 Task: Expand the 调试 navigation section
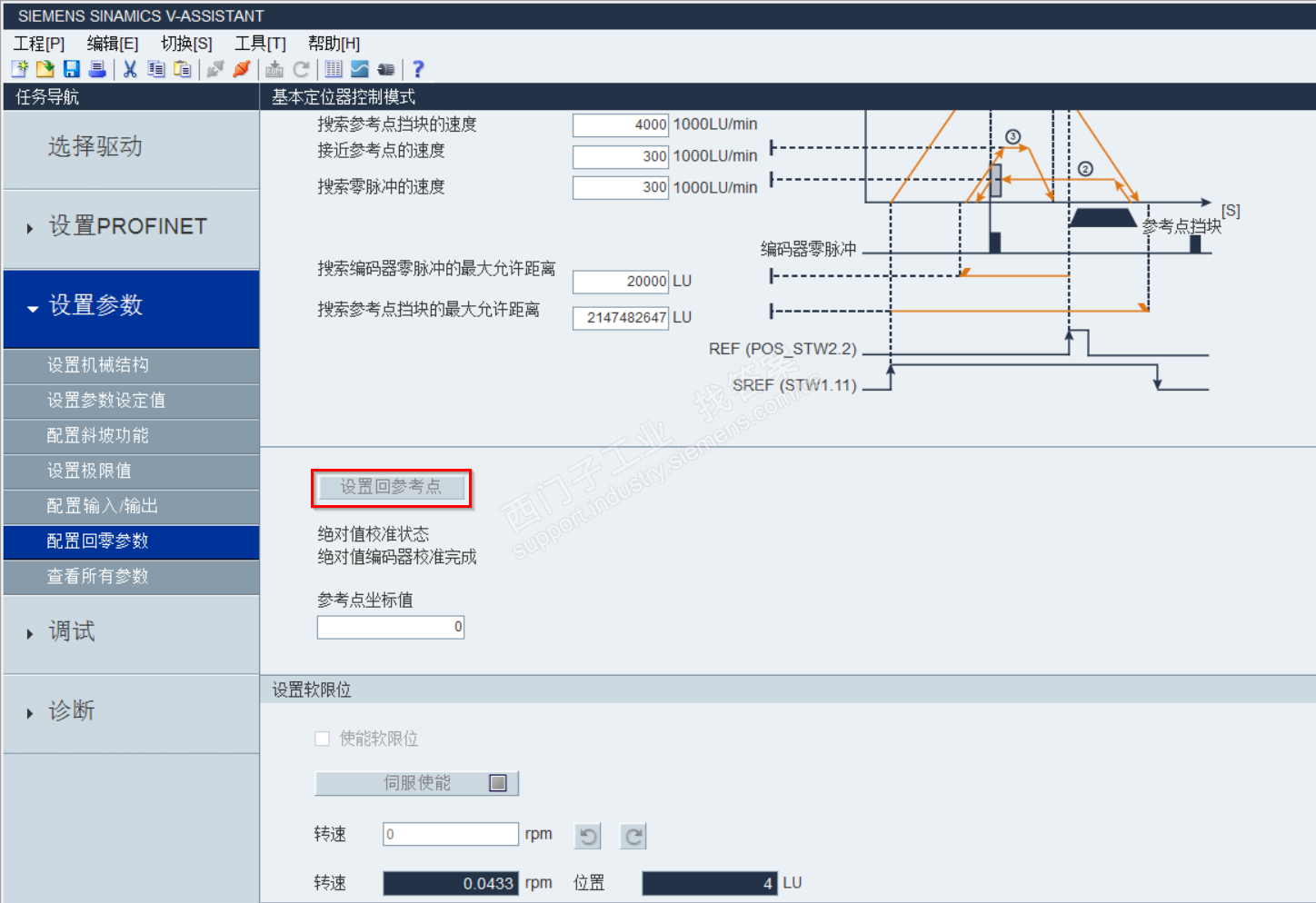[x=131, y=634]
